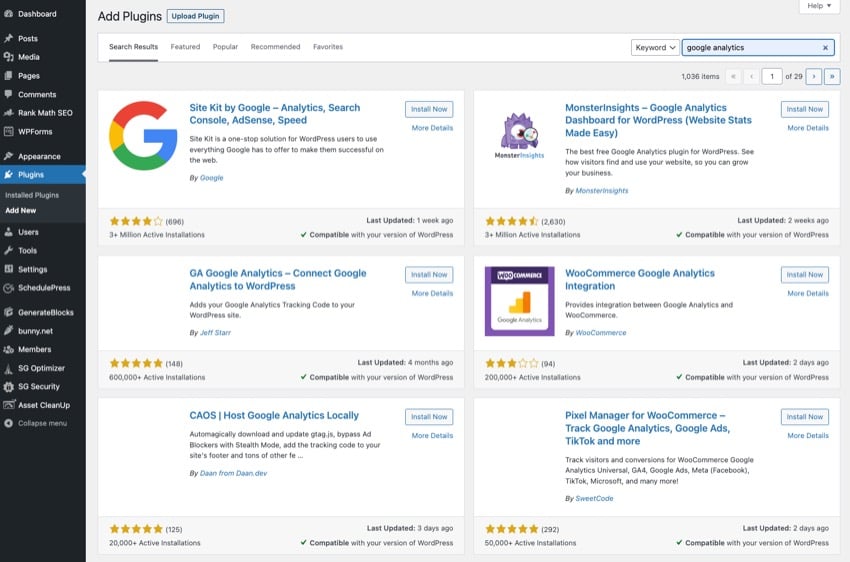
Task: Click the Posts pushpin icon
Action: click(x=9, y=38)
